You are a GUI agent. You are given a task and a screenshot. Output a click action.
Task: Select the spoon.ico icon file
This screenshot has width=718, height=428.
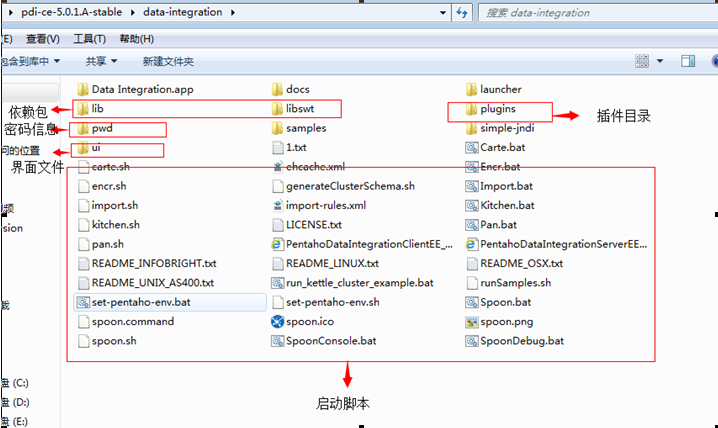tap(277, 321)
